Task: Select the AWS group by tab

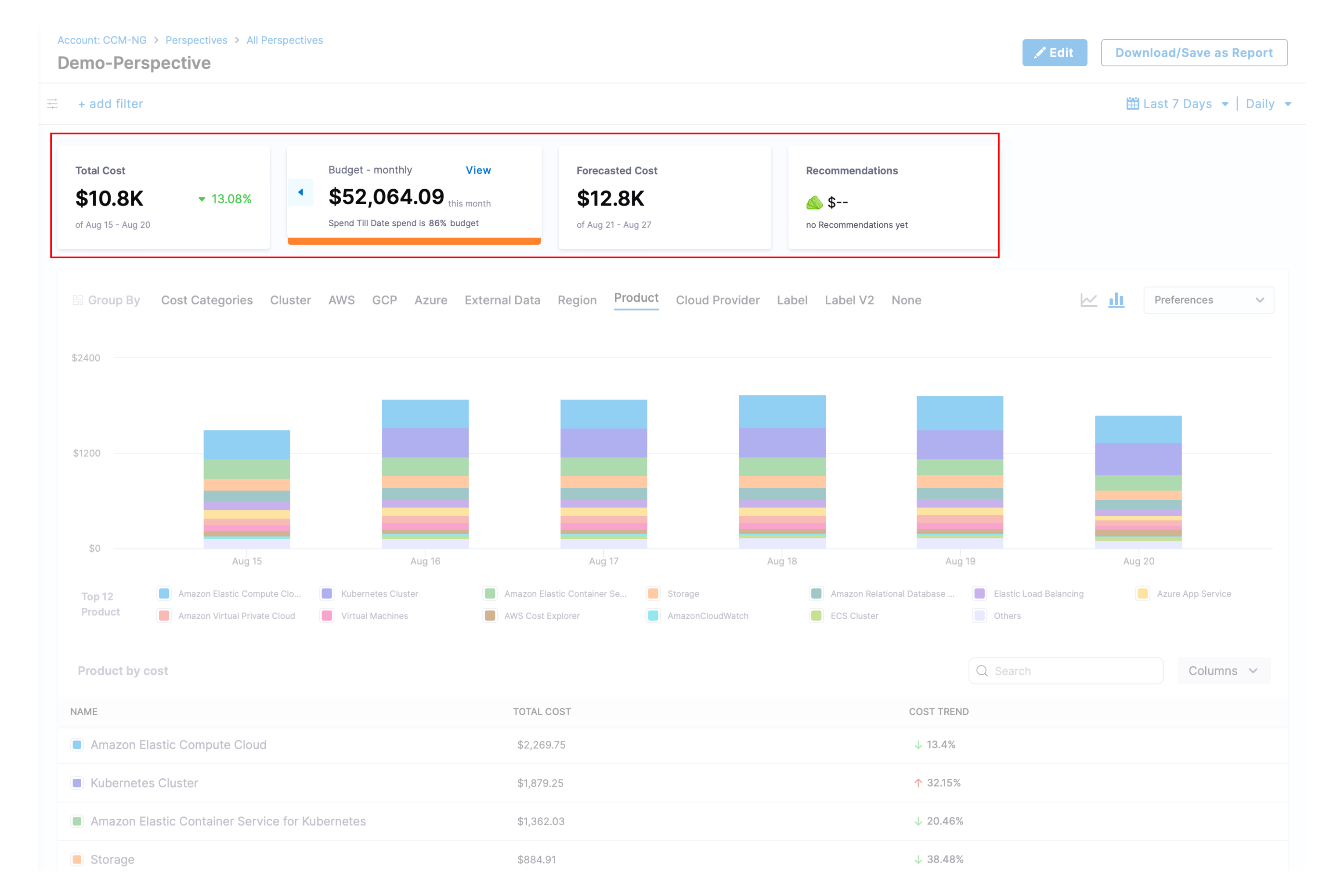Action: [x=341, y=300]
